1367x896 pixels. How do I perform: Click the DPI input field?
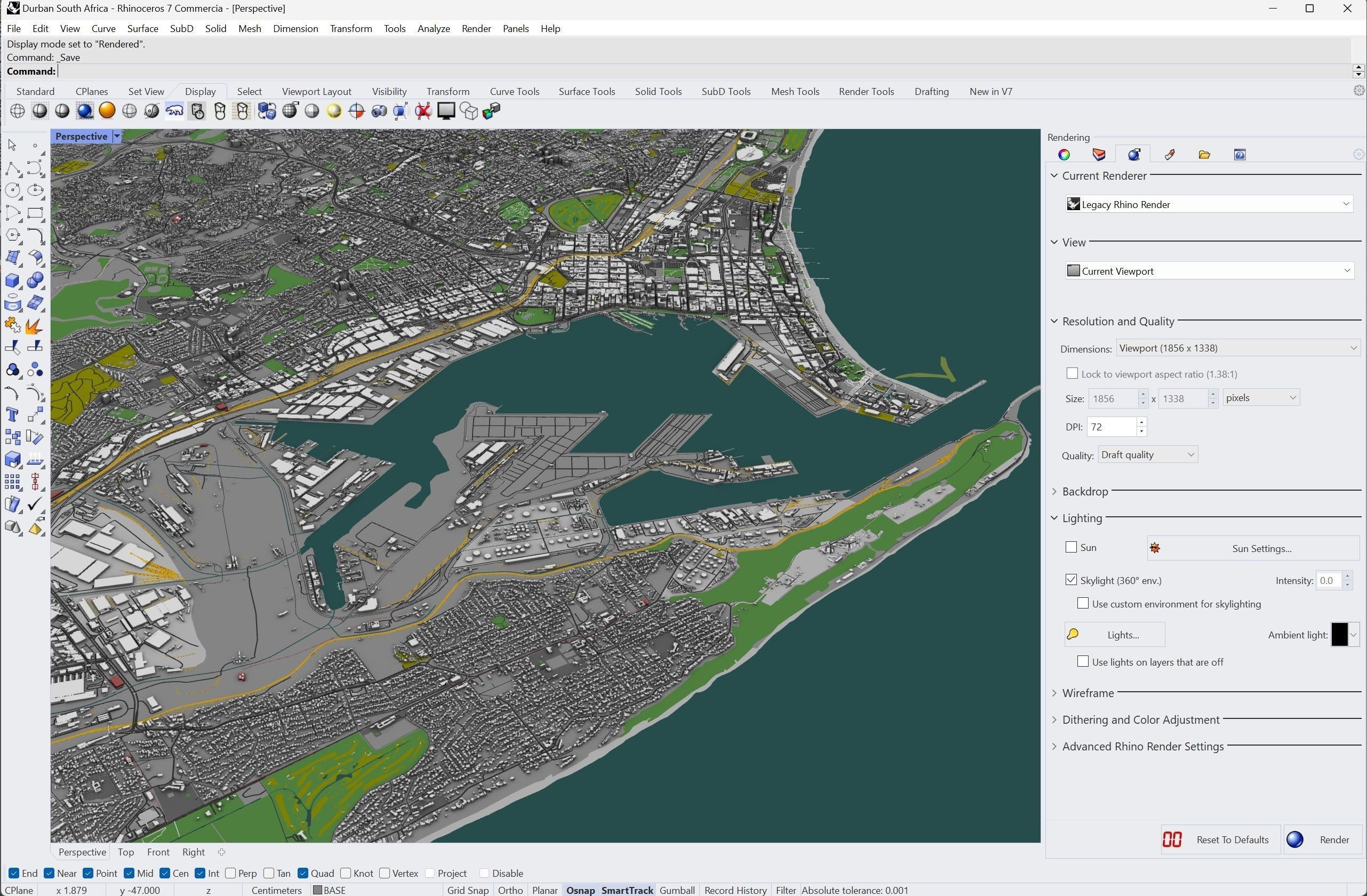pos(1112,427)
